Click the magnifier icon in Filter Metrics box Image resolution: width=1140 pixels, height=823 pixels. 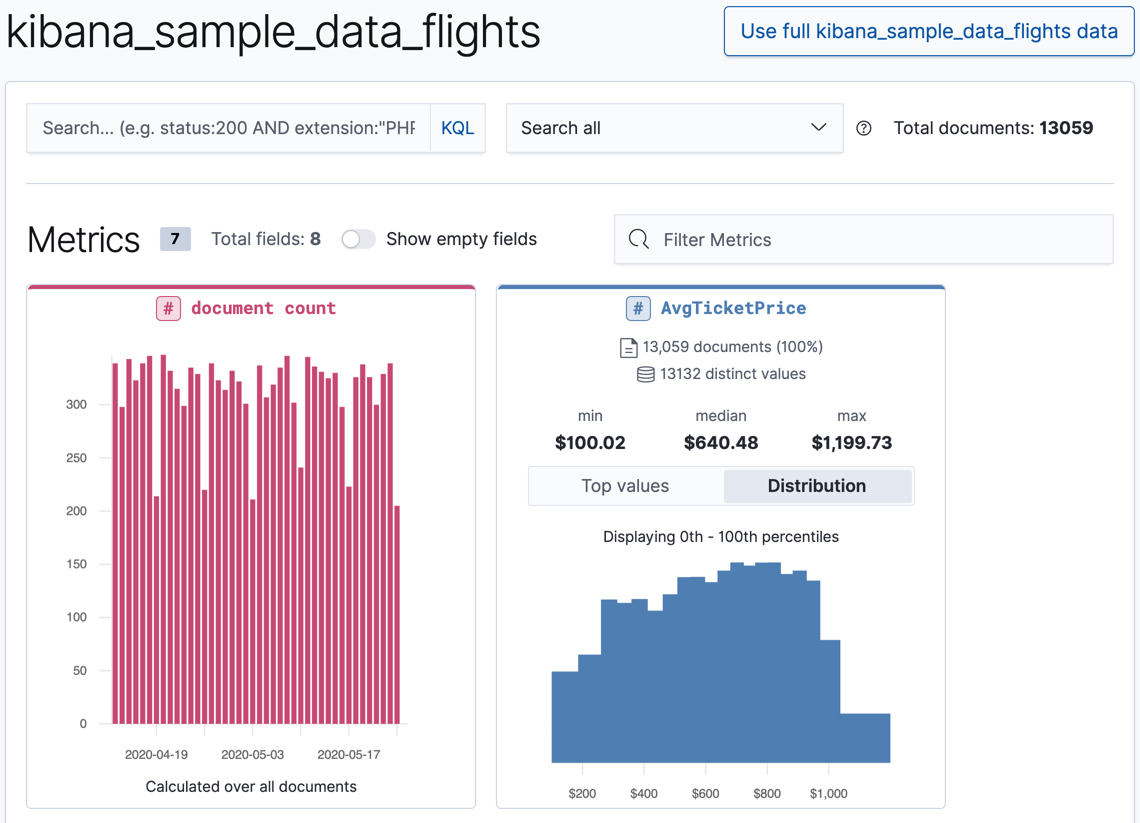click(x=639, y=239)
